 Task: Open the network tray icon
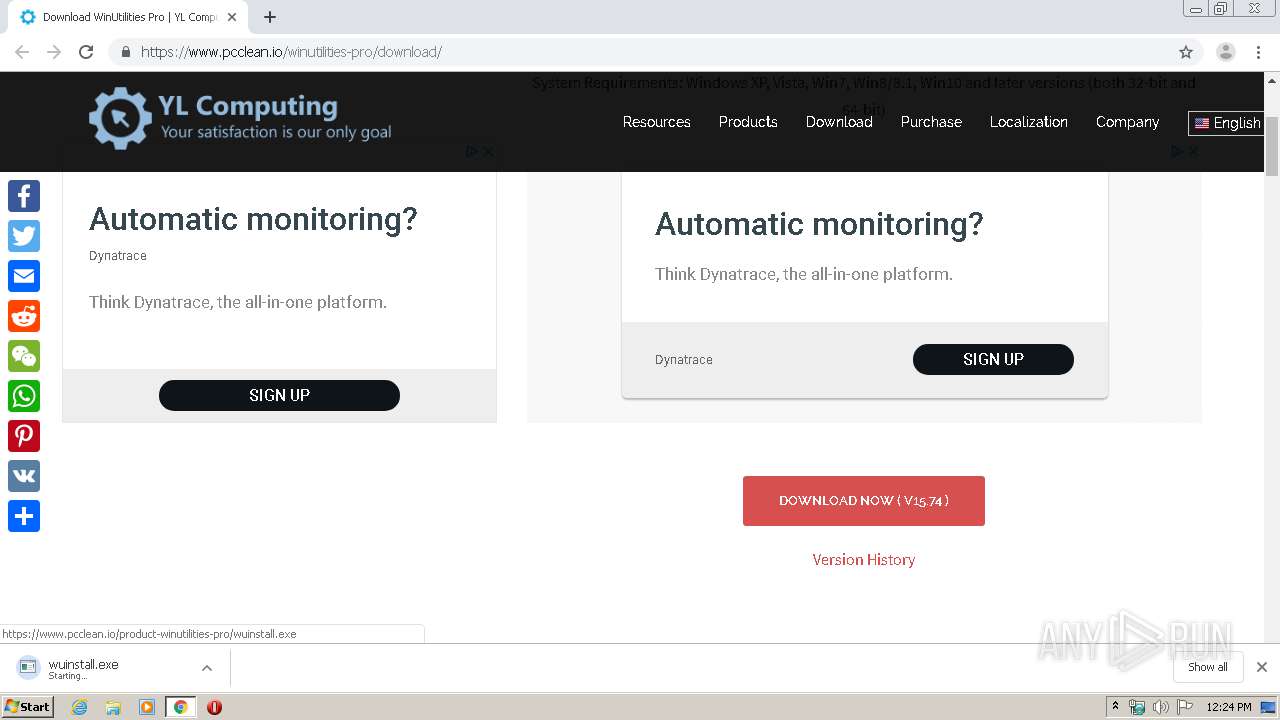pos(1137,707)
